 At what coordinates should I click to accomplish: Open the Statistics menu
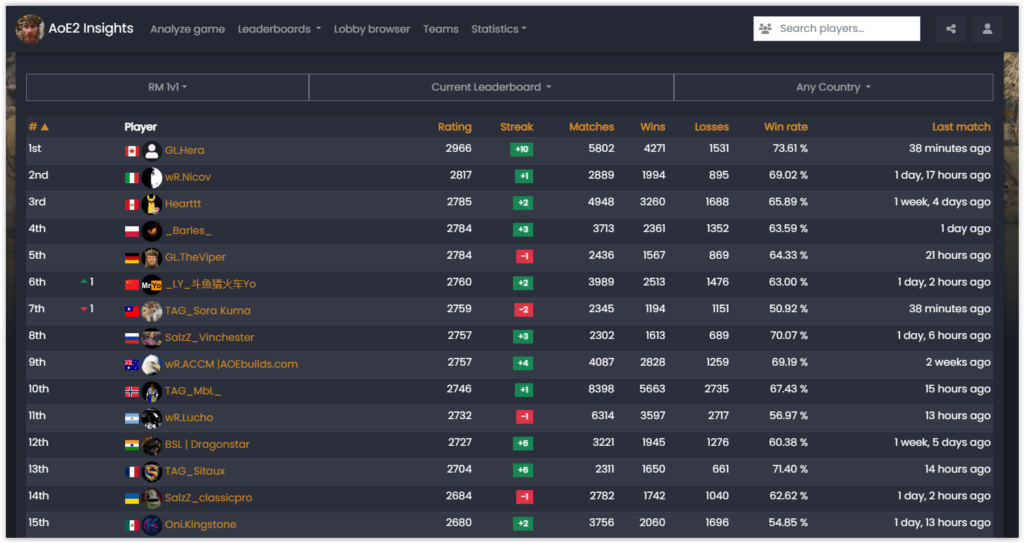click(498, 29)
